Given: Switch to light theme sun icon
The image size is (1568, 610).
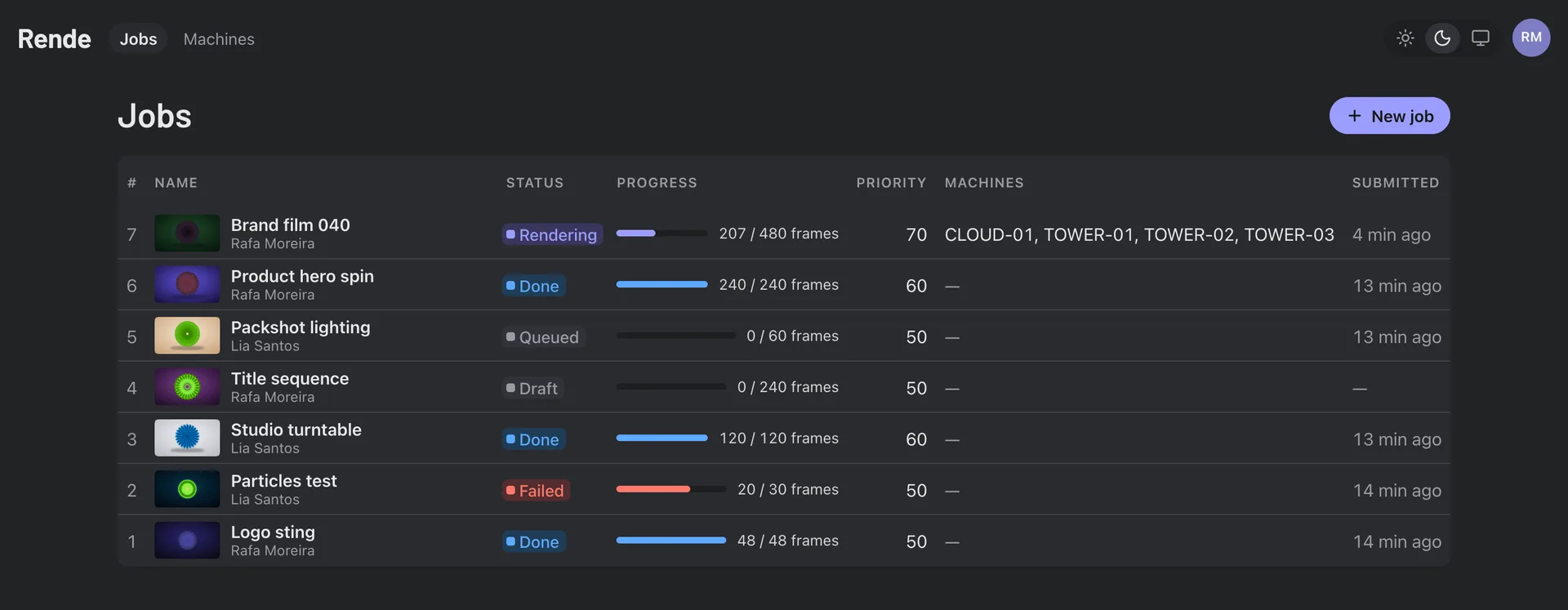Looking at the screenshot, I should [x=1405, y=38].
